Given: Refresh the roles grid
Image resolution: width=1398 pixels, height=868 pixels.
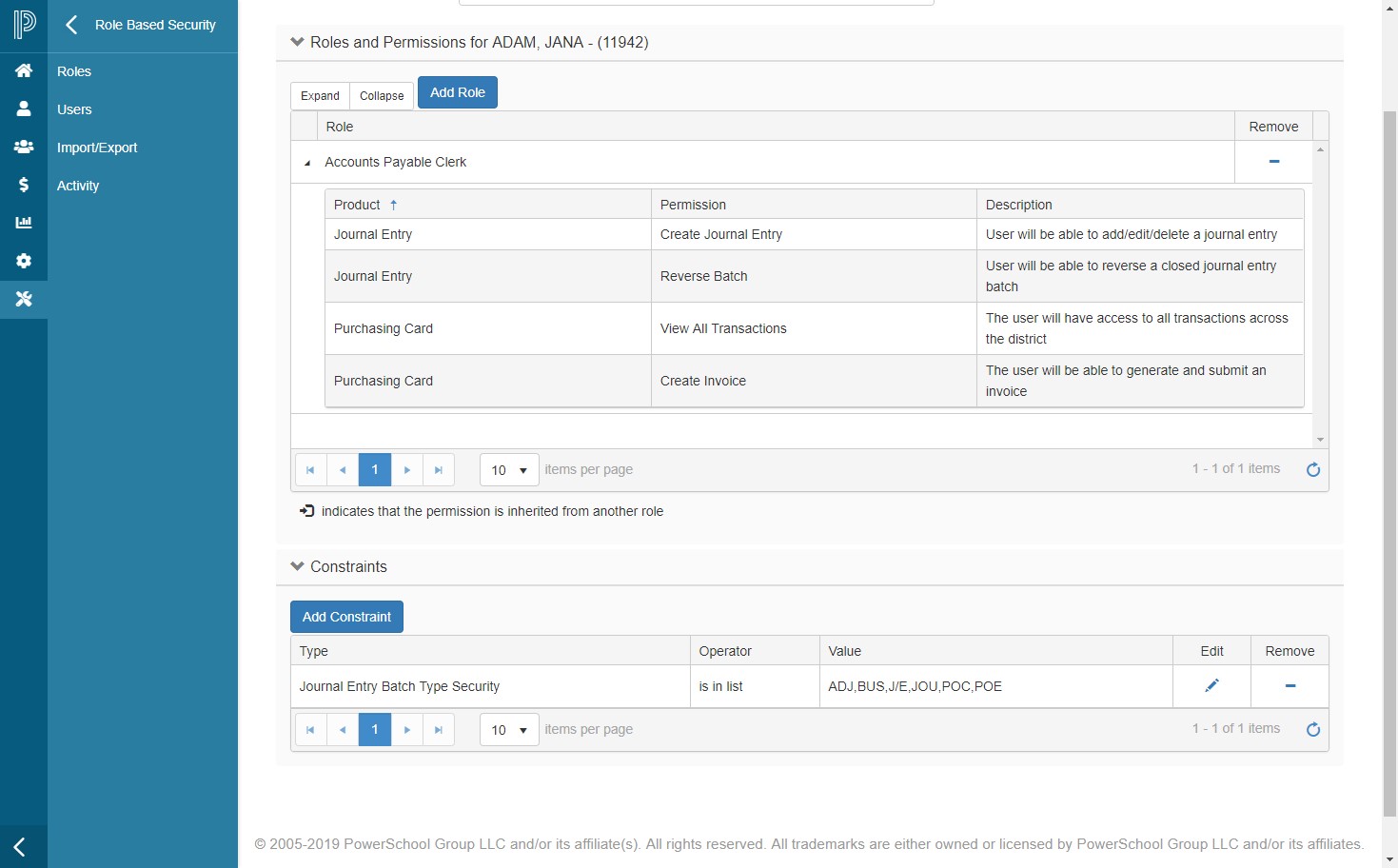Looking at the screenshot, I should coord(1312,470).
